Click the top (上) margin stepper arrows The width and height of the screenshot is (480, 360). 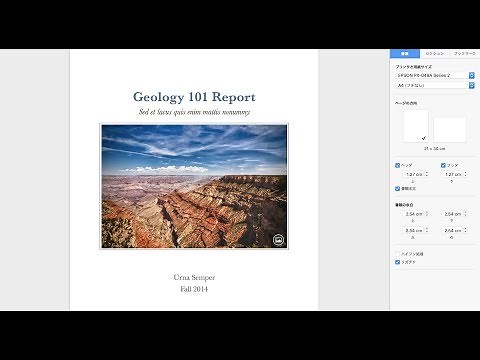427,214
